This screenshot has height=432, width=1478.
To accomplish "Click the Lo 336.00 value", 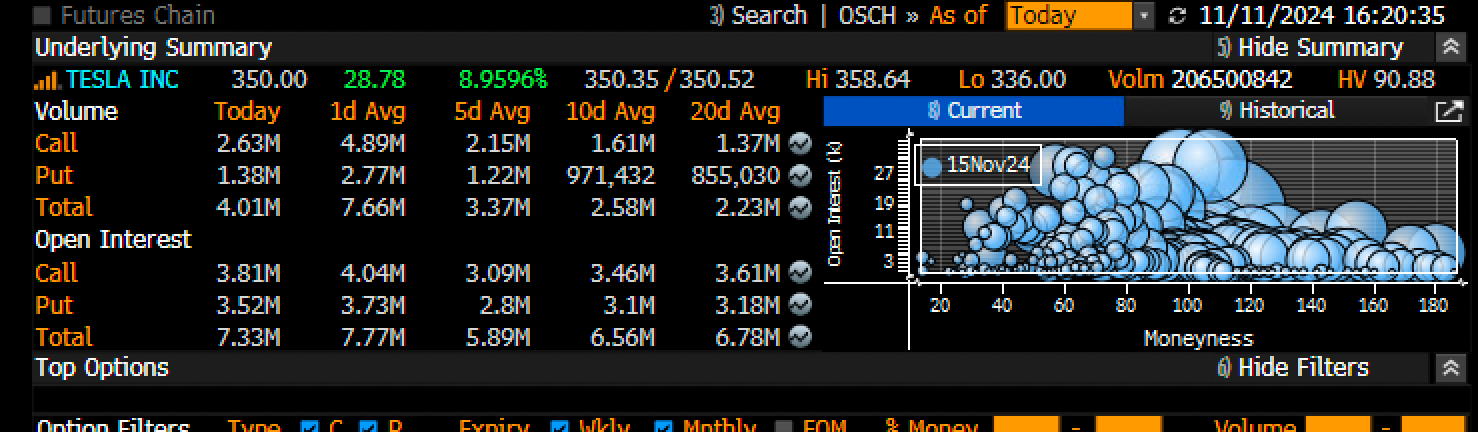I will 1012,80.
